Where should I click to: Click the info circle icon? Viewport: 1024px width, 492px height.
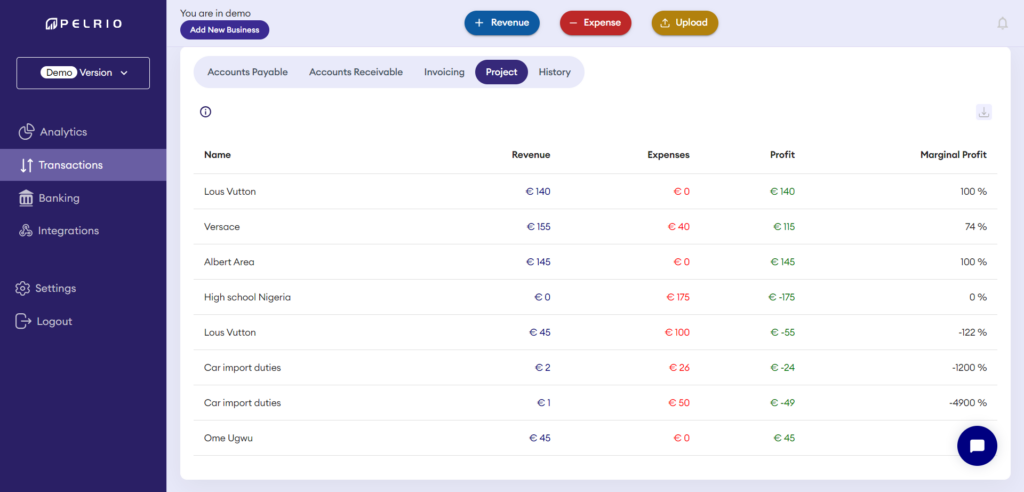(x=206, y=112)
